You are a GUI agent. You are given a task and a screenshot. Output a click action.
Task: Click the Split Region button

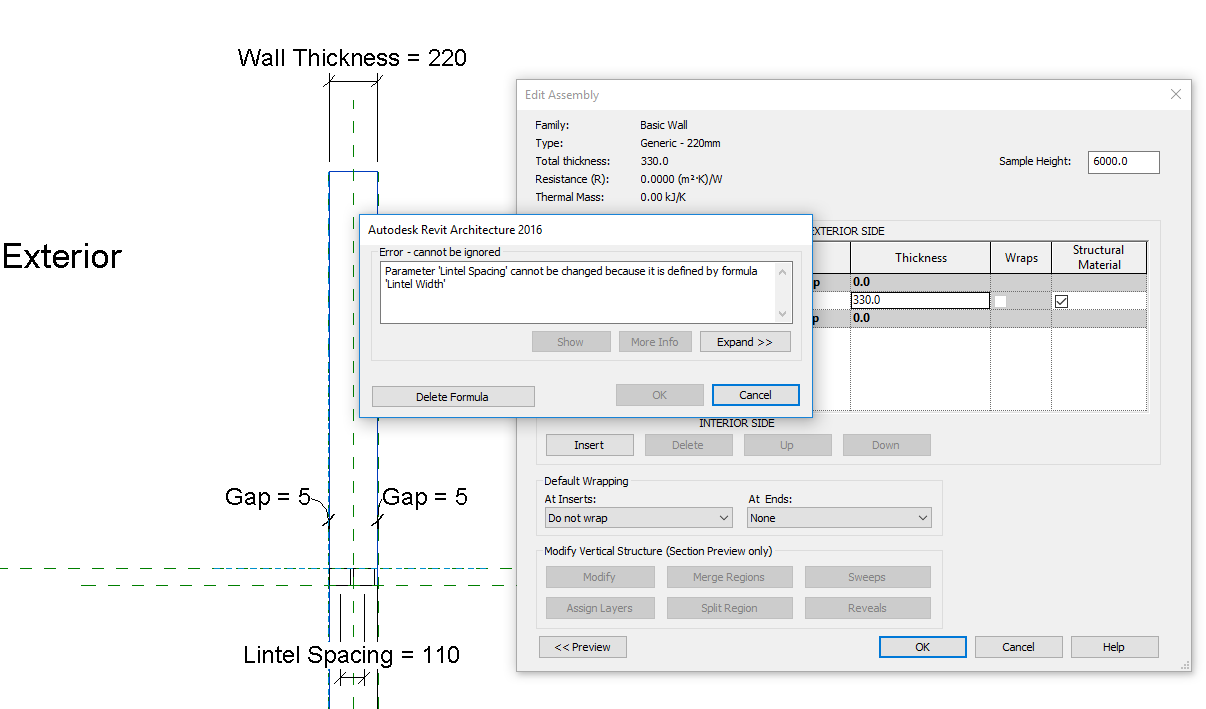tap(729, 608)
